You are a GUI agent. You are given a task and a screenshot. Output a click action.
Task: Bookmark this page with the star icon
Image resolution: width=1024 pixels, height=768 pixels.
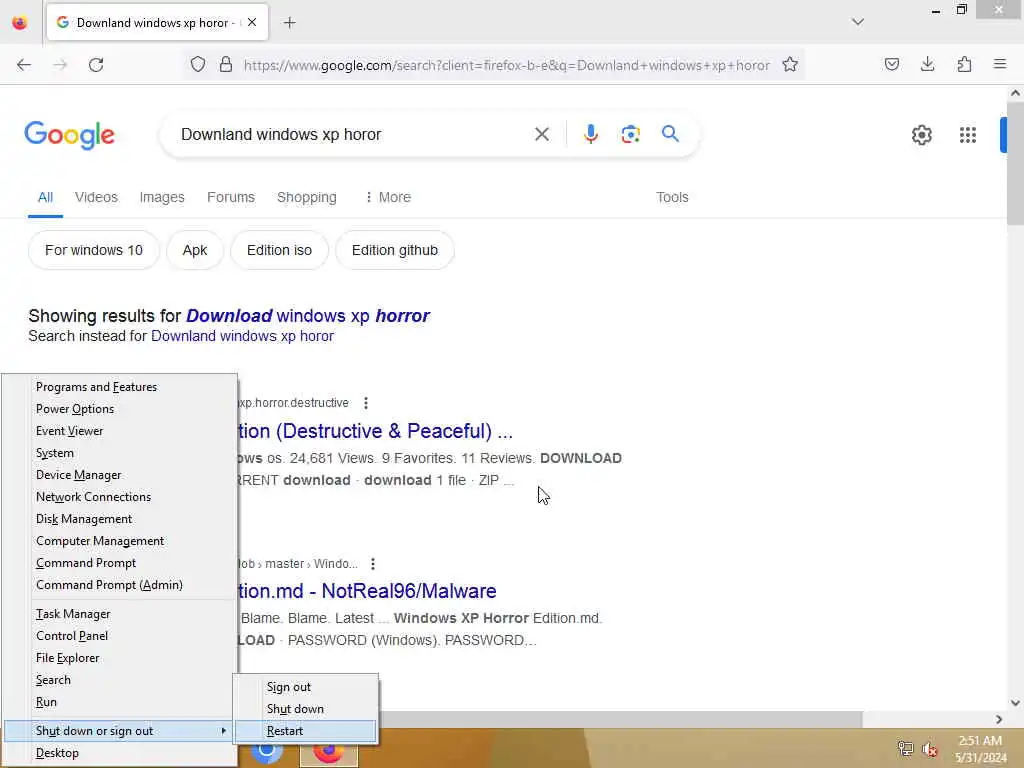point(790,65)
